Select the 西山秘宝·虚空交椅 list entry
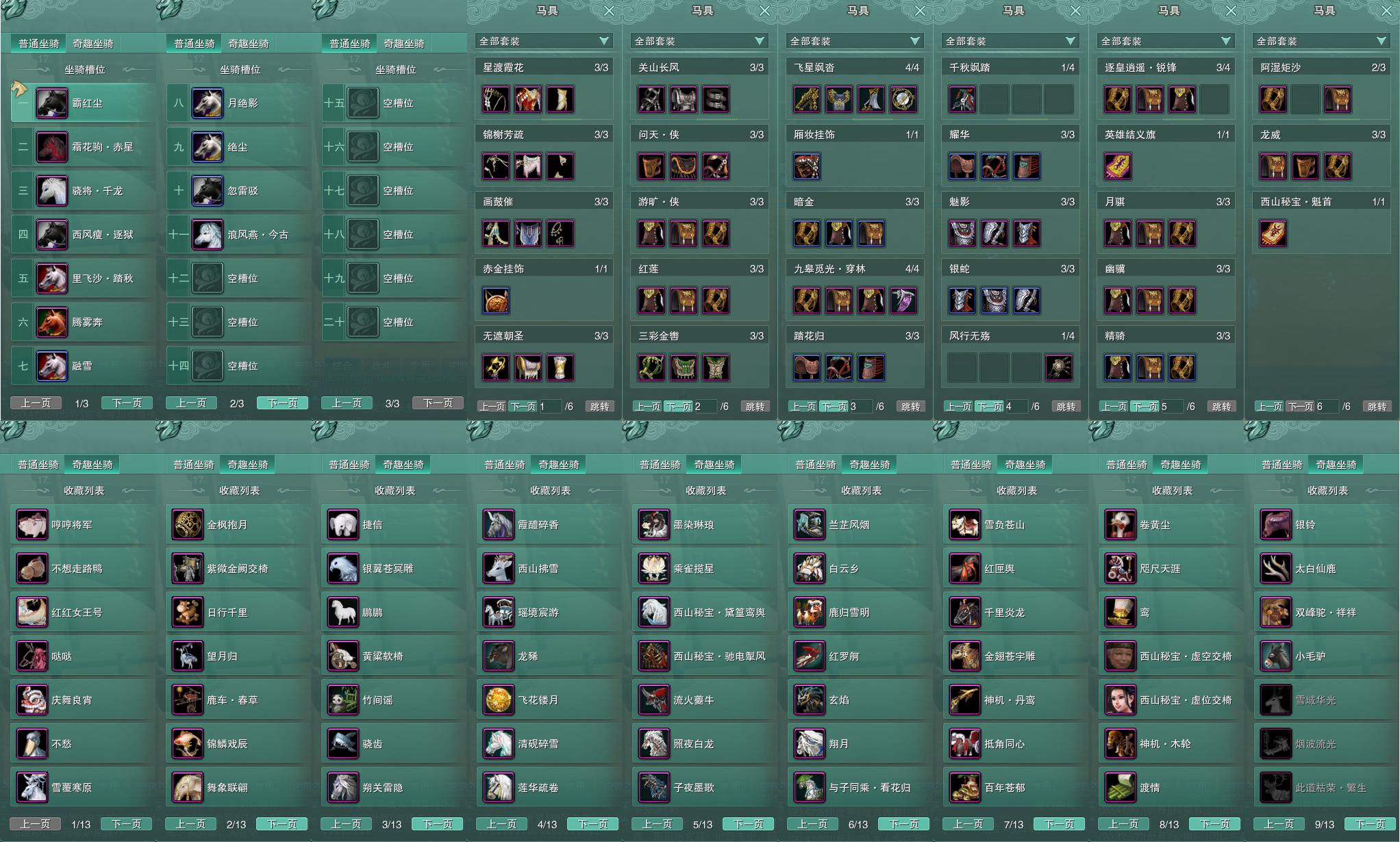The width and height of the screenshot is (1400, 842). pyautogui.click(x=1171, y=656)
